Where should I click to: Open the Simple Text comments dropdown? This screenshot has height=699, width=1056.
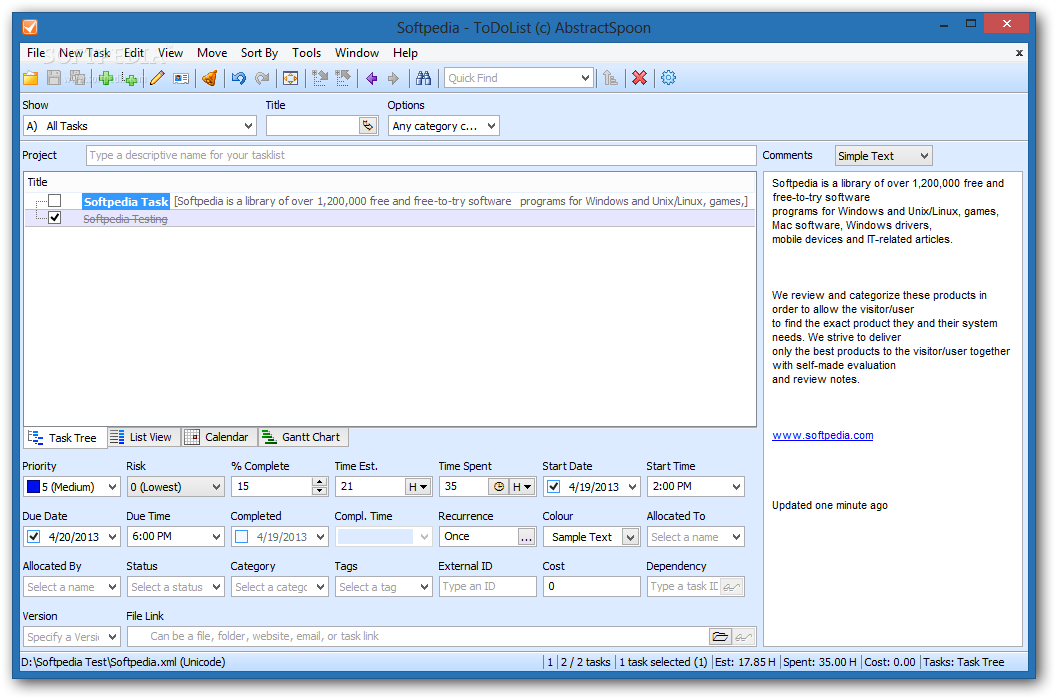pos(884,156)
